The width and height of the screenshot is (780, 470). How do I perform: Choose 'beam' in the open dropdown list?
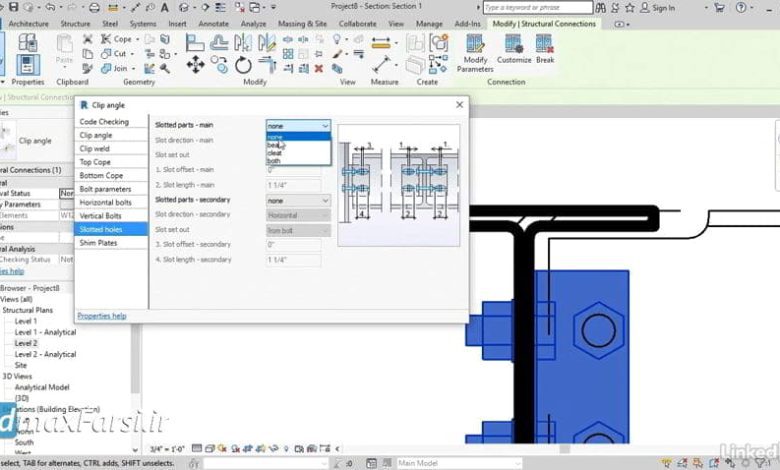coord(298,145)
